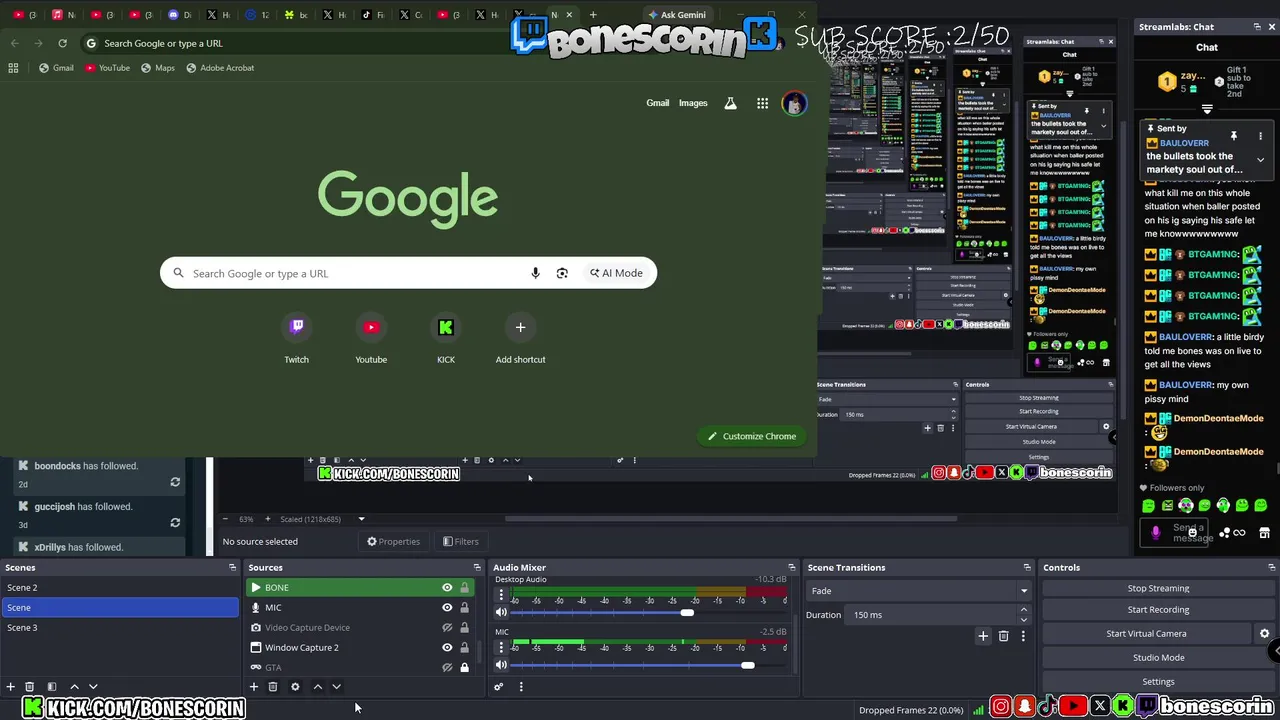This screenshot has height=720, width=1280.
Task: Toggle lock on BONE source
Action: (x=464, y=588)
